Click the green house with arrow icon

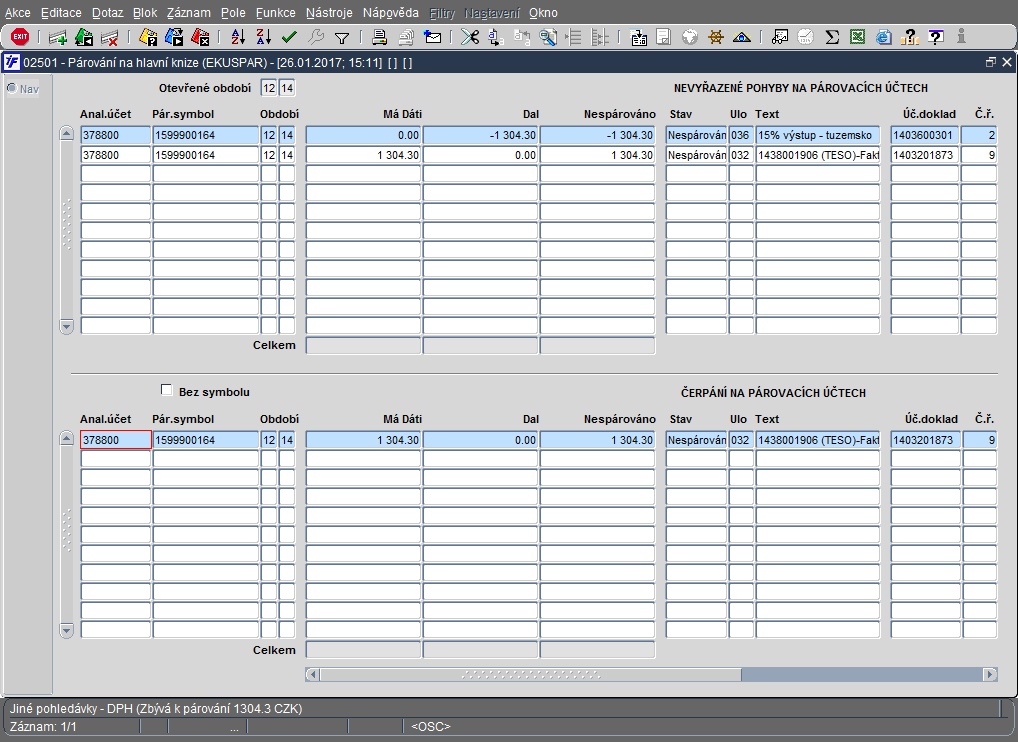tap(84, 38)
